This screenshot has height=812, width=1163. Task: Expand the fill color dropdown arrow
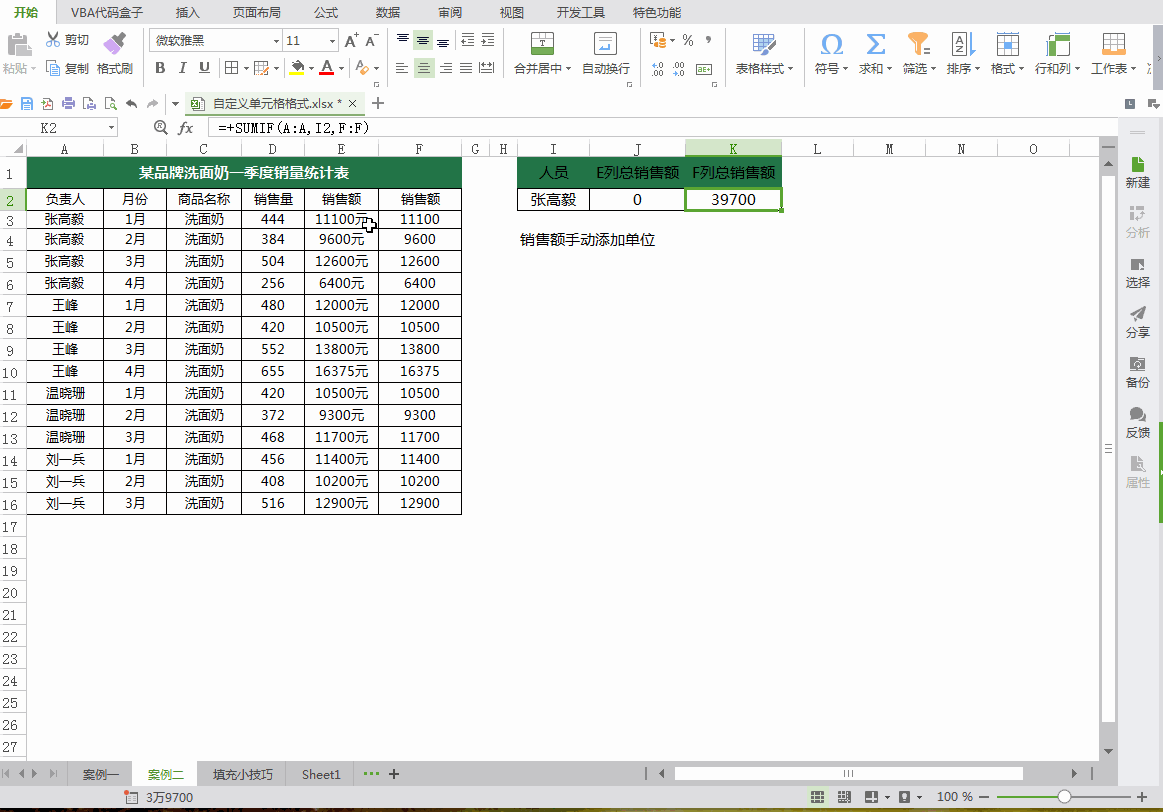pos(312,68)
